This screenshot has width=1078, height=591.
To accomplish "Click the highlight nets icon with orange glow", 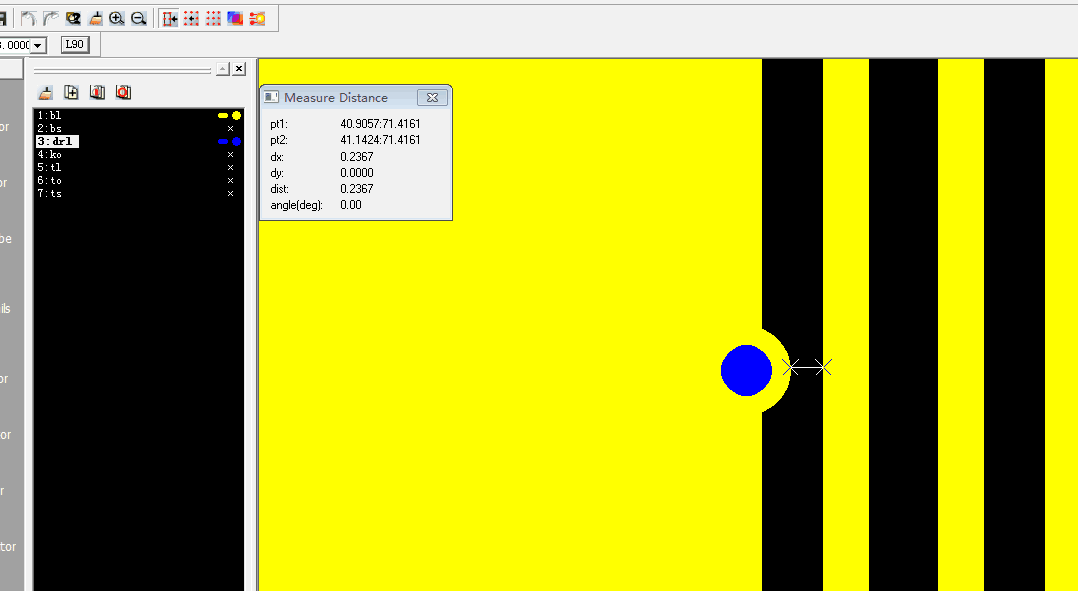I will coord(257,19).
